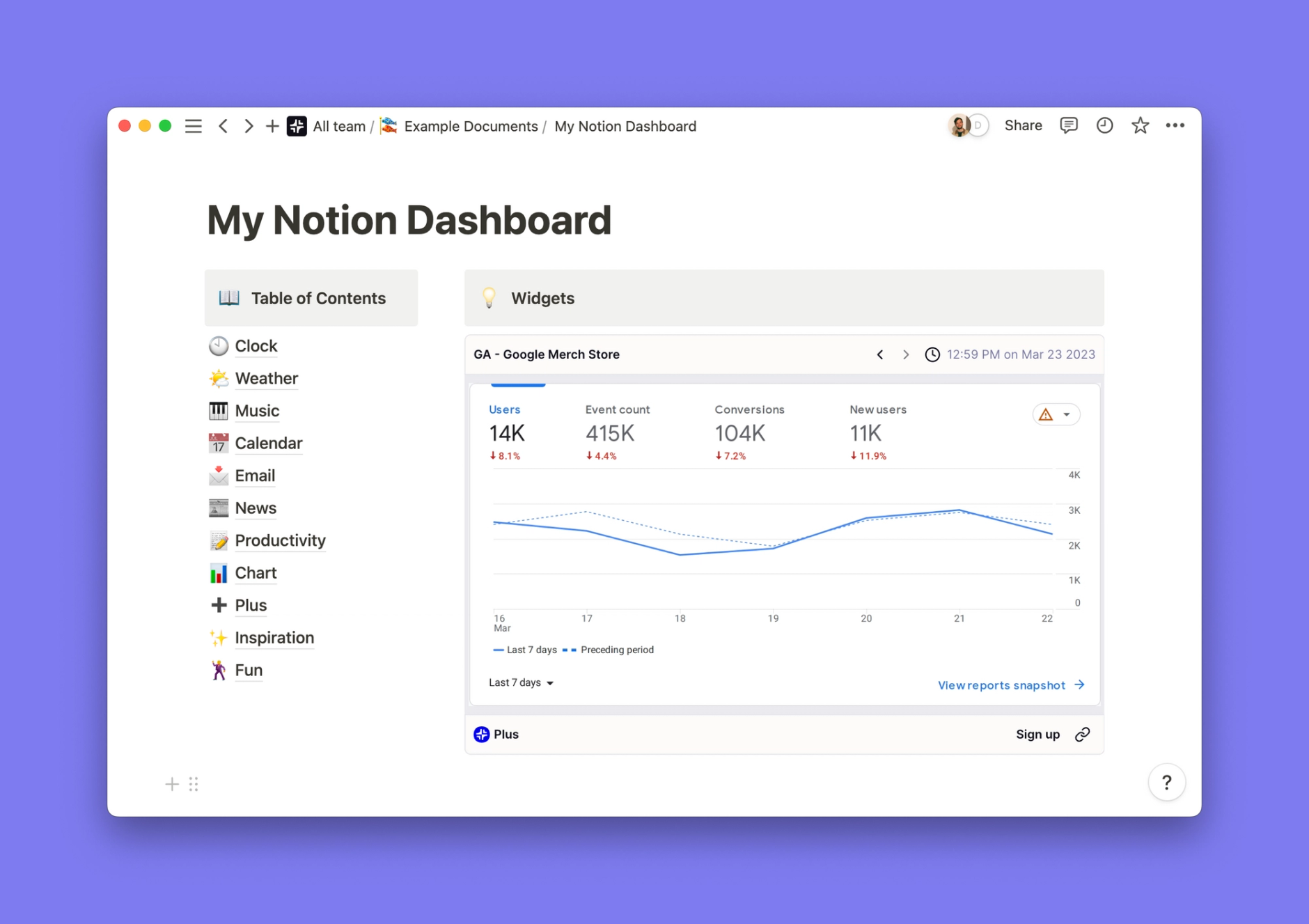Go forward with the toolbar forward arrow
This screenshot has height=924, width=1309.
(249, 126)
